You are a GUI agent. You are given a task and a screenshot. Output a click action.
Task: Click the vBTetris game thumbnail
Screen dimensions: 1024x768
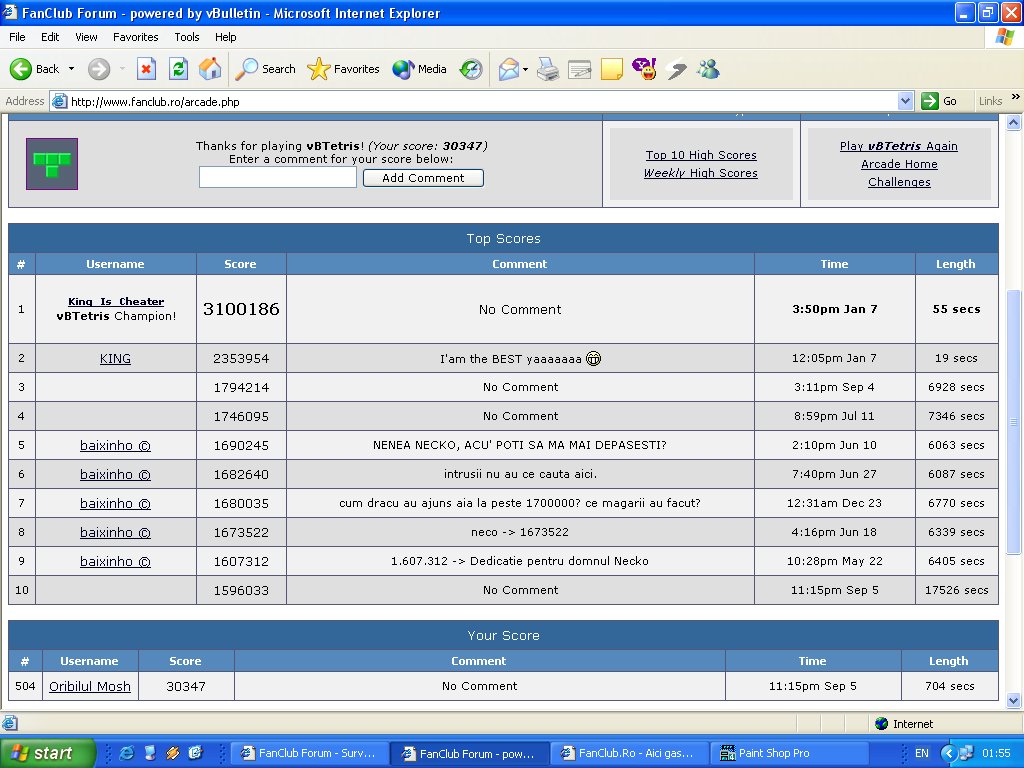pyautogui.click(x=52, y=164)
